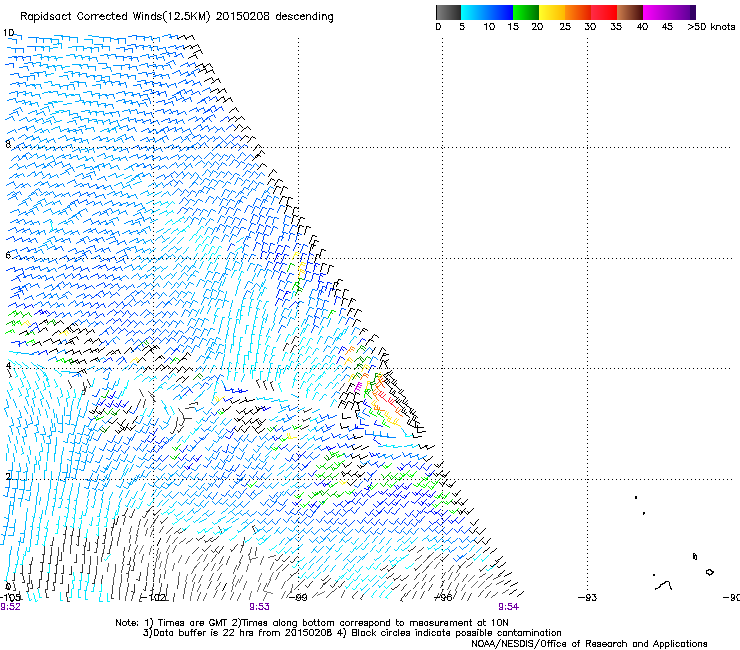Click the cyan-to-blue 5-15 knots color band
Viewport: 740px width, 650px height.
(487, 12)
